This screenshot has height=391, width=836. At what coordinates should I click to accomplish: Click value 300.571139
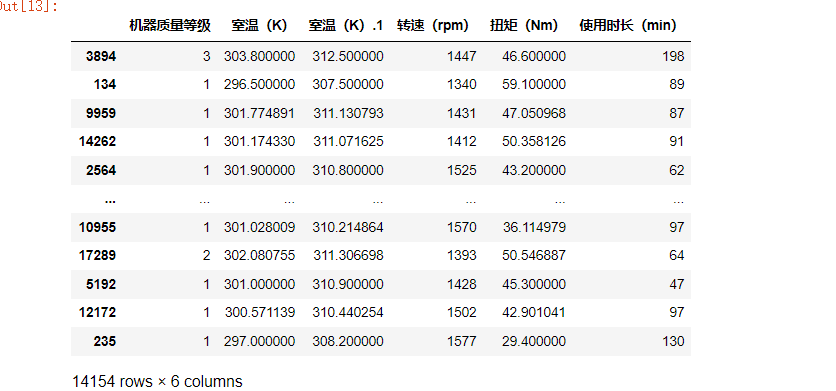(x=260, y=313)
